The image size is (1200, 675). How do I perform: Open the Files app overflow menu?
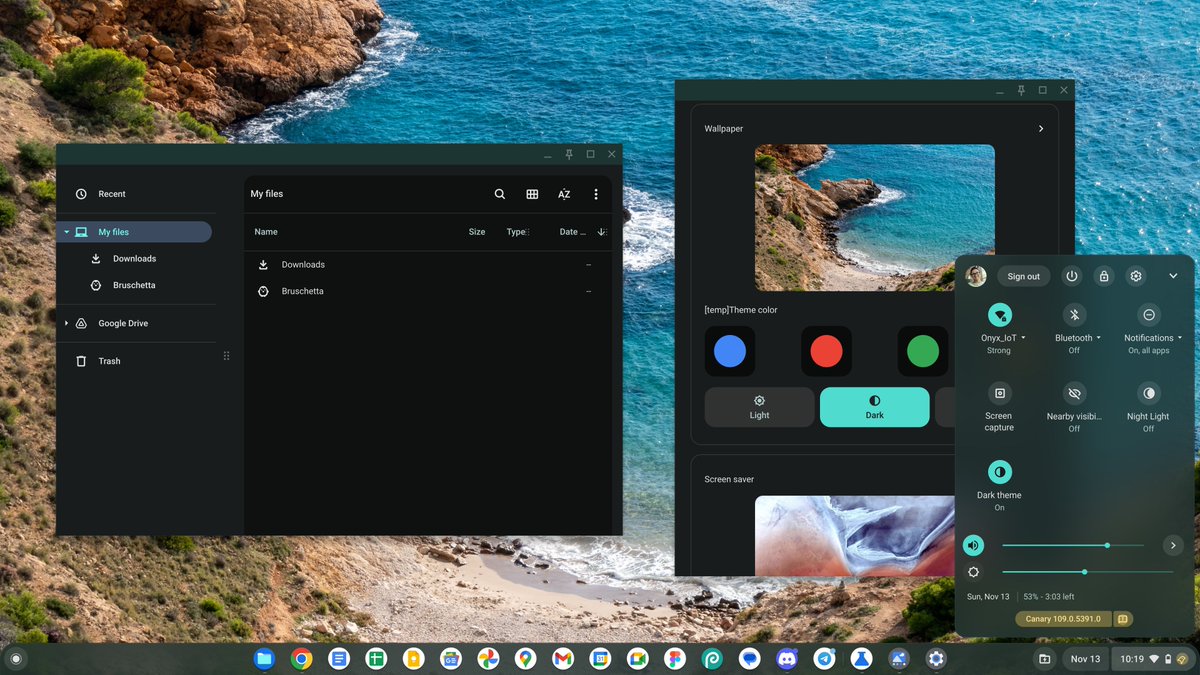pos(596,194)
